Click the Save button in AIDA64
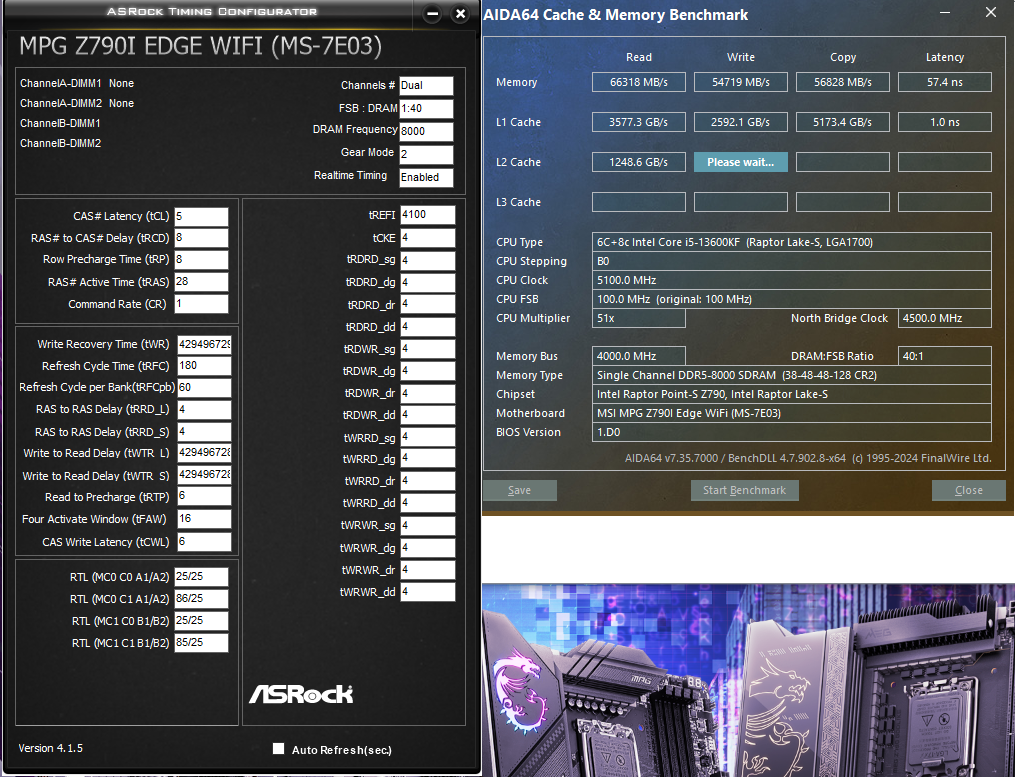This screenshot has width=1015, height=777. 520,490
